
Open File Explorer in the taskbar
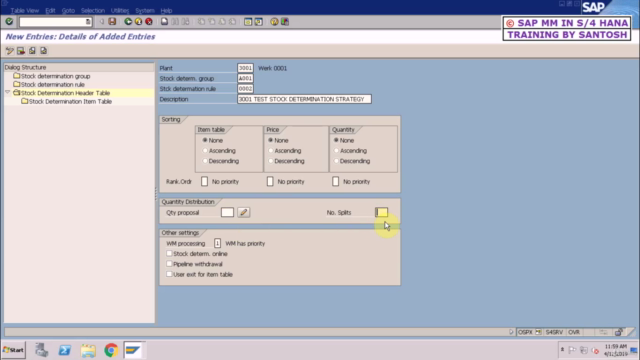point(88,350)
